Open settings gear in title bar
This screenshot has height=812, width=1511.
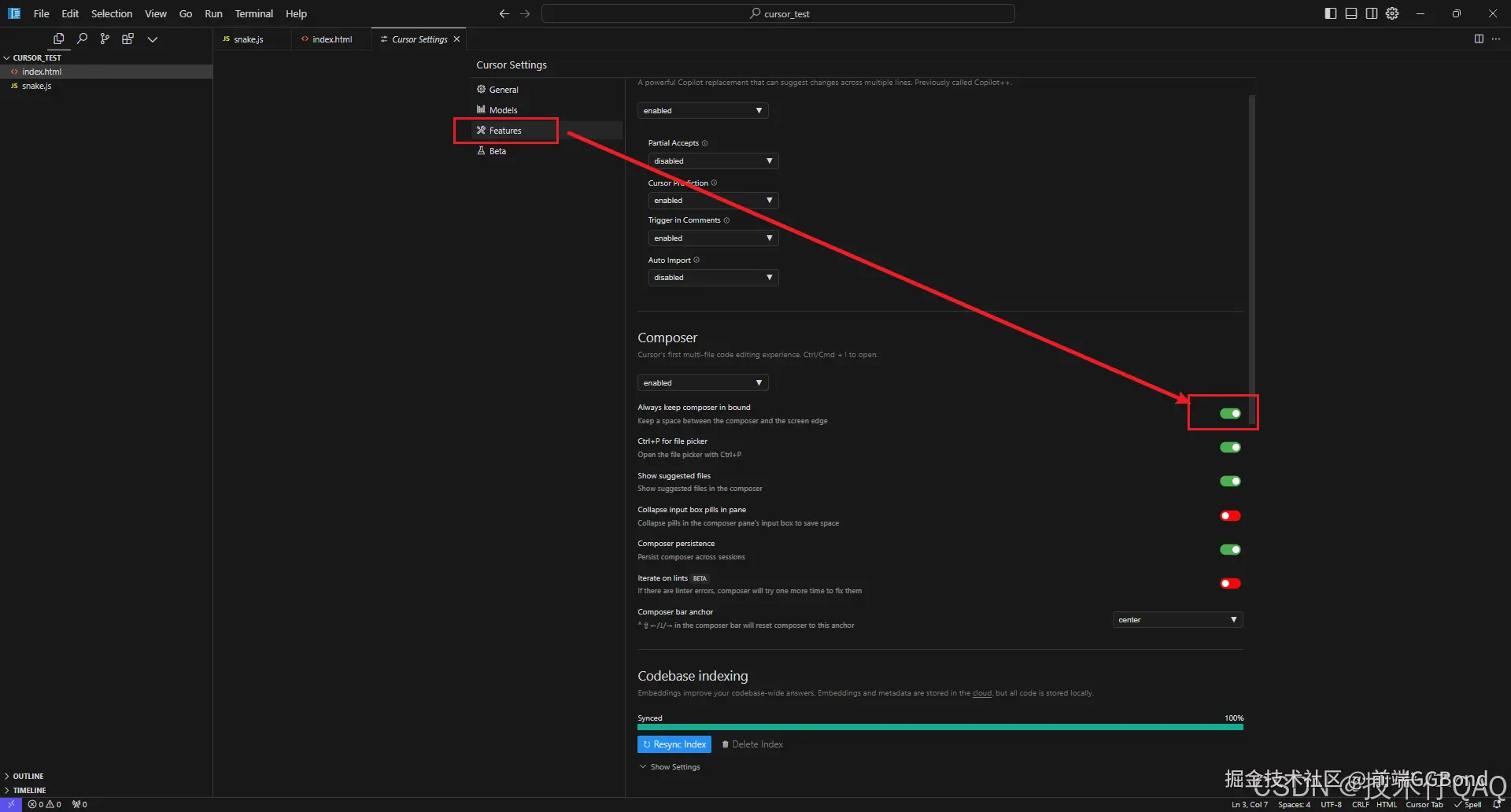coord(1392,13)
